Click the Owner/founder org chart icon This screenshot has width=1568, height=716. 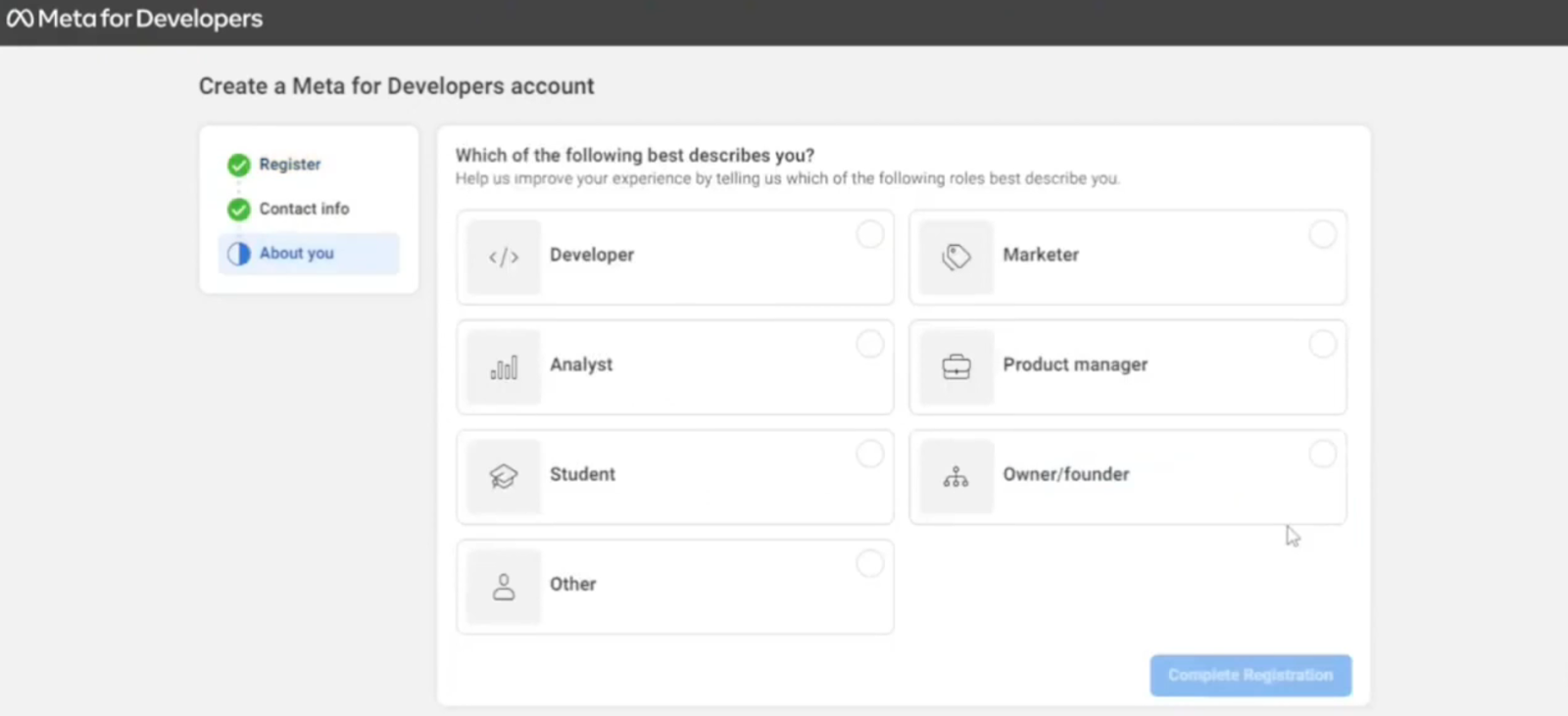click(956, 477)
